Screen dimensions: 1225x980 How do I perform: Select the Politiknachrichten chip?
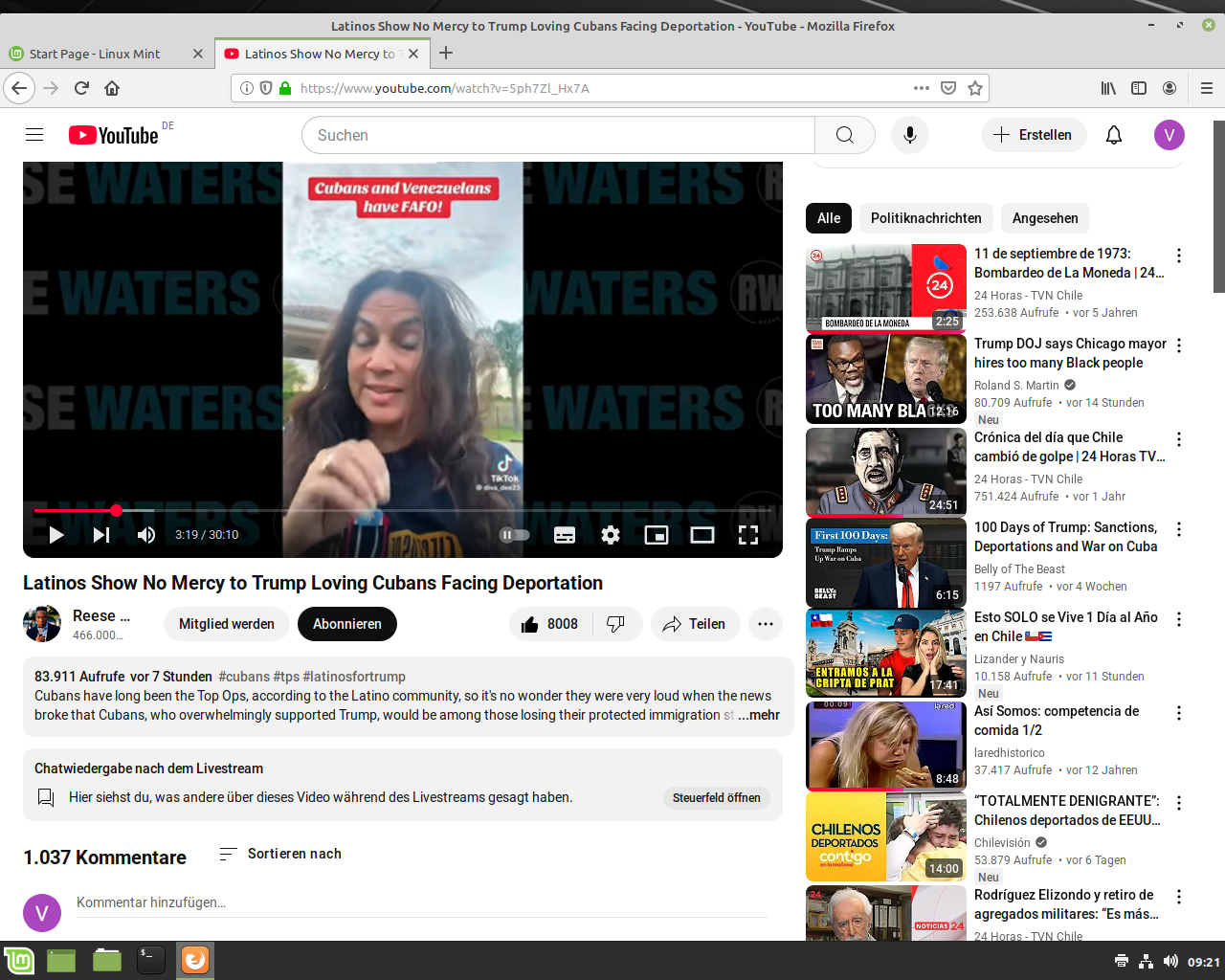pos(926,218)
